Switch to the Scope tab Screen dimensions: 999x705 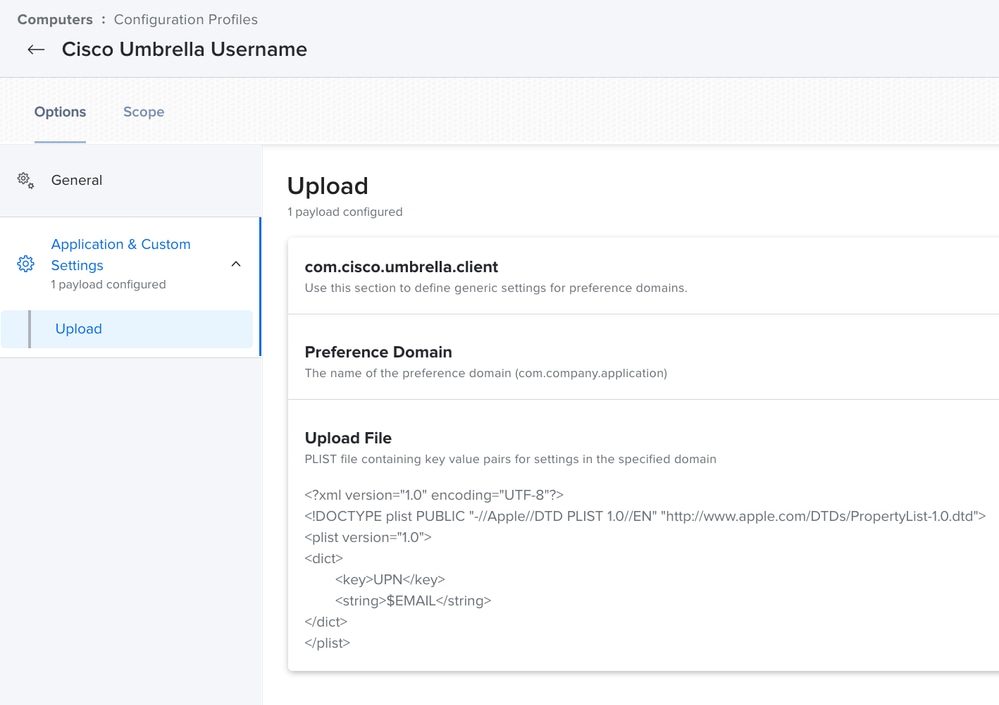143,112
